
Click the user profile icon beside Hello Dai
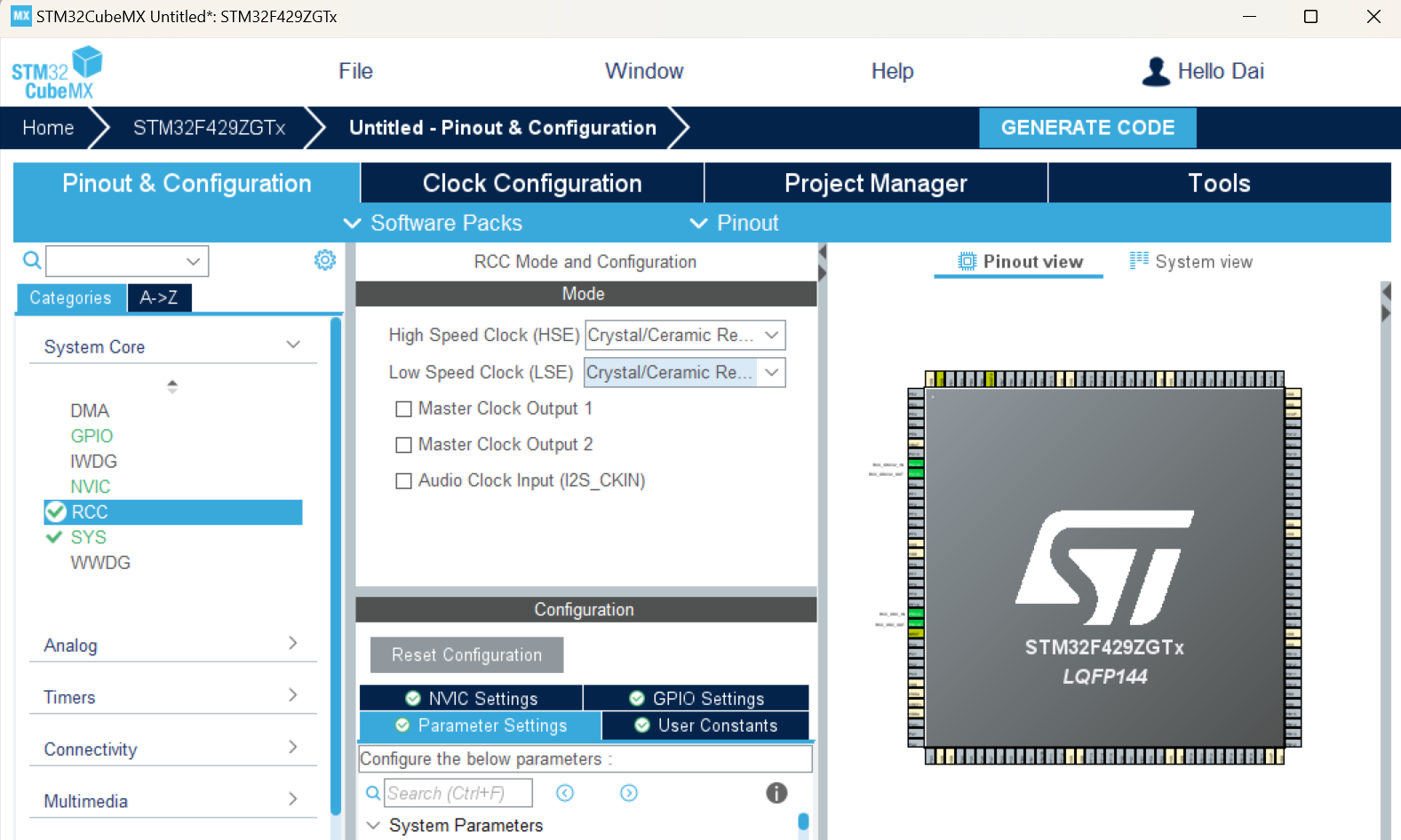click(1156, 72)
